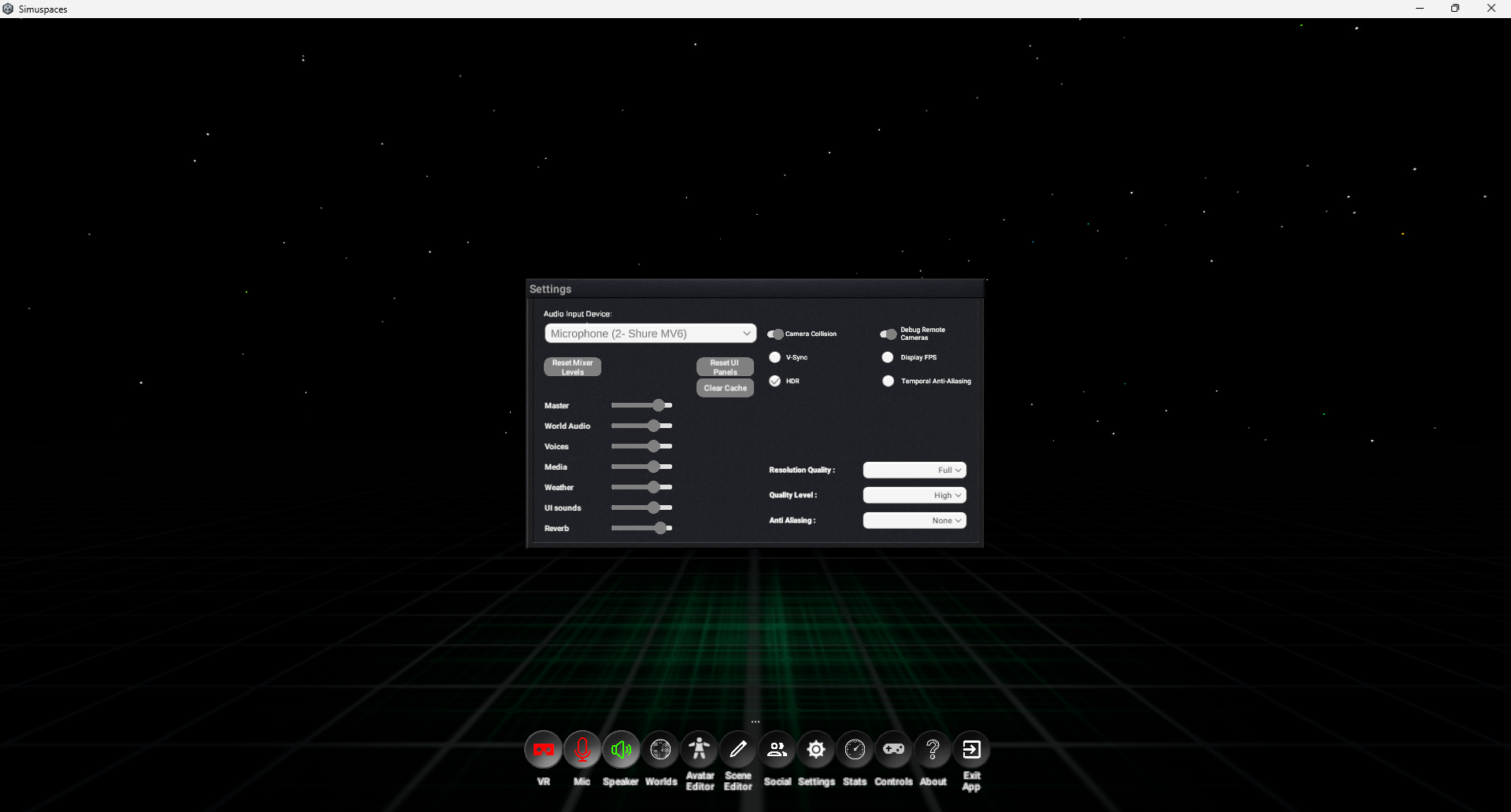Enable the V-Sync option
The image size is (1511, 812).
[775, 357]
